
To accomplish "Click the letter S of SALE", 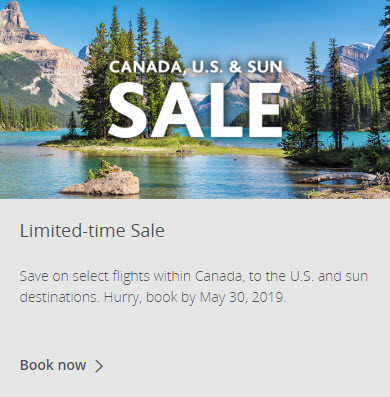I will pos(127,111).
